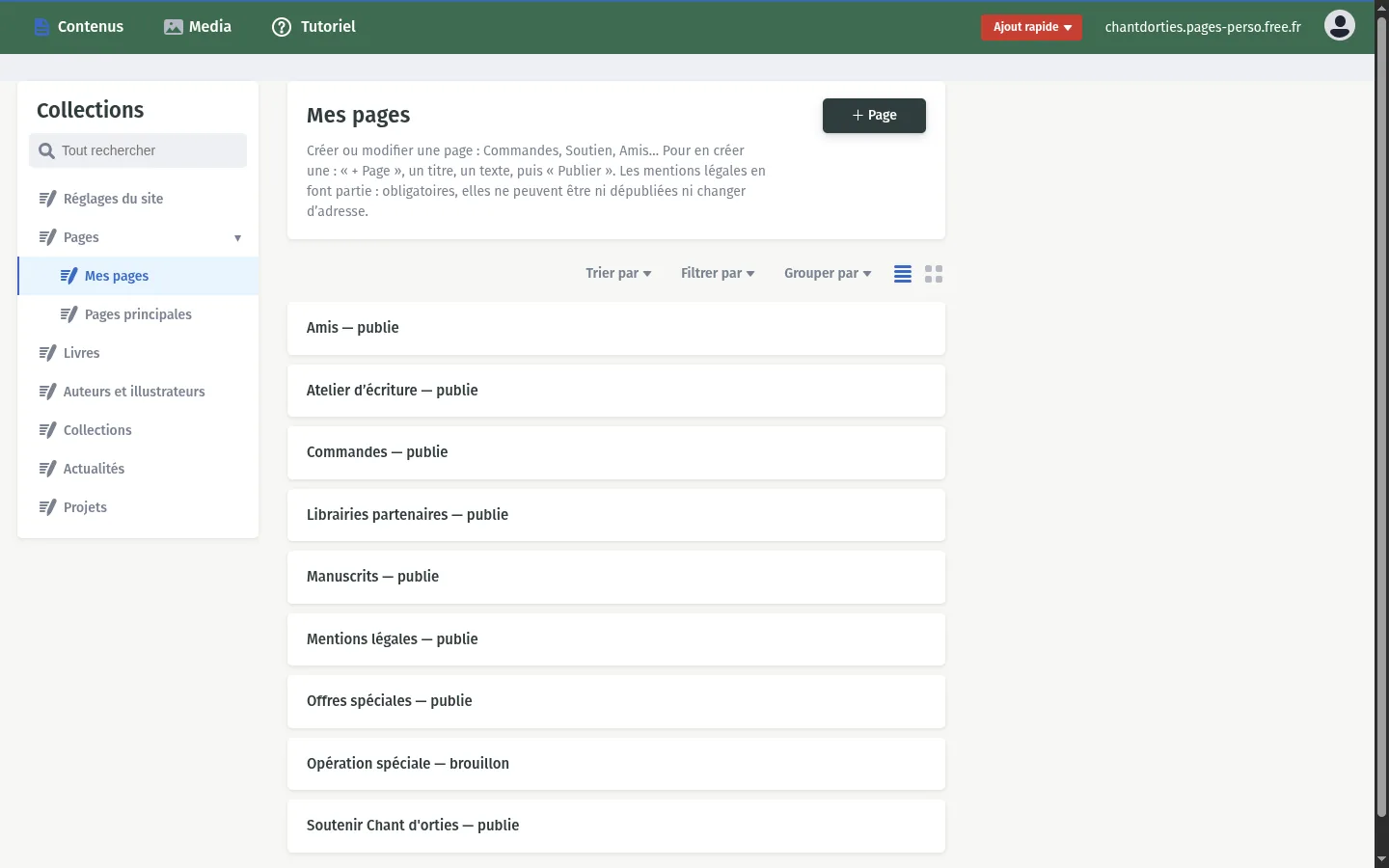Open the user account avatar menu
1389x868 pixels.
1340,26
